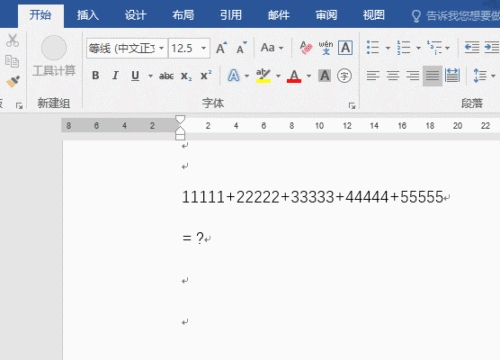Expand multilevel list dropdown arrow
The width and height of the screenshot is (500, 360).
tap(447, 48)
